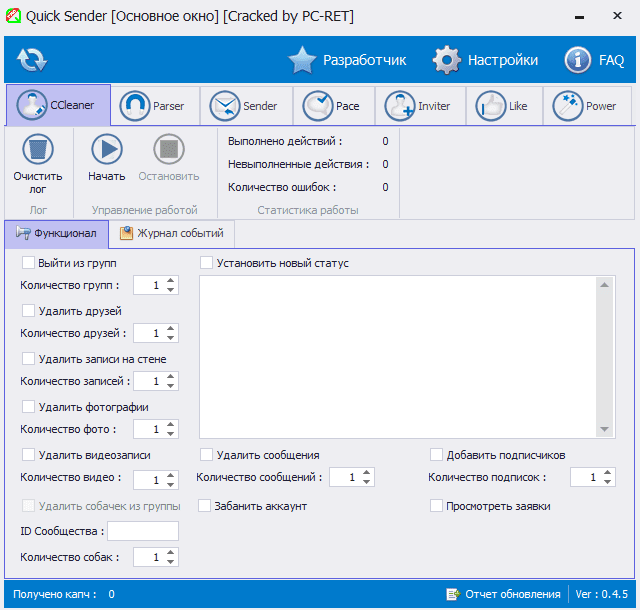The height and width of the screenshot is (610, 640).
Task: Enable Удалить записи на стене checkbox
Action: (x=28, y=358)
